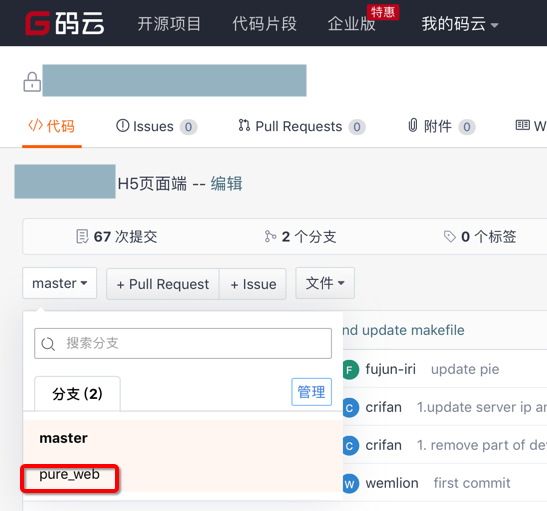547x511 pixels.
Task: Expand the 我的码云 dropdown
Action: (x=460, y=24)
